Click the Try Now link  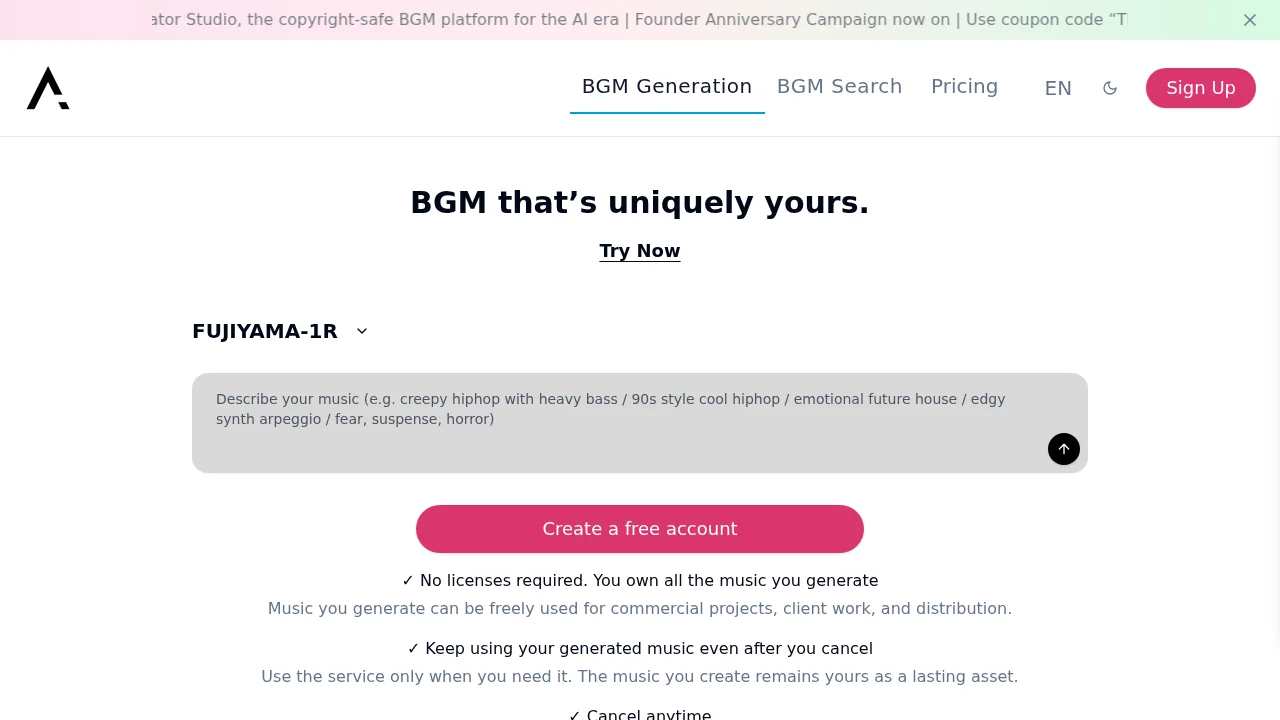coord(640,251)
